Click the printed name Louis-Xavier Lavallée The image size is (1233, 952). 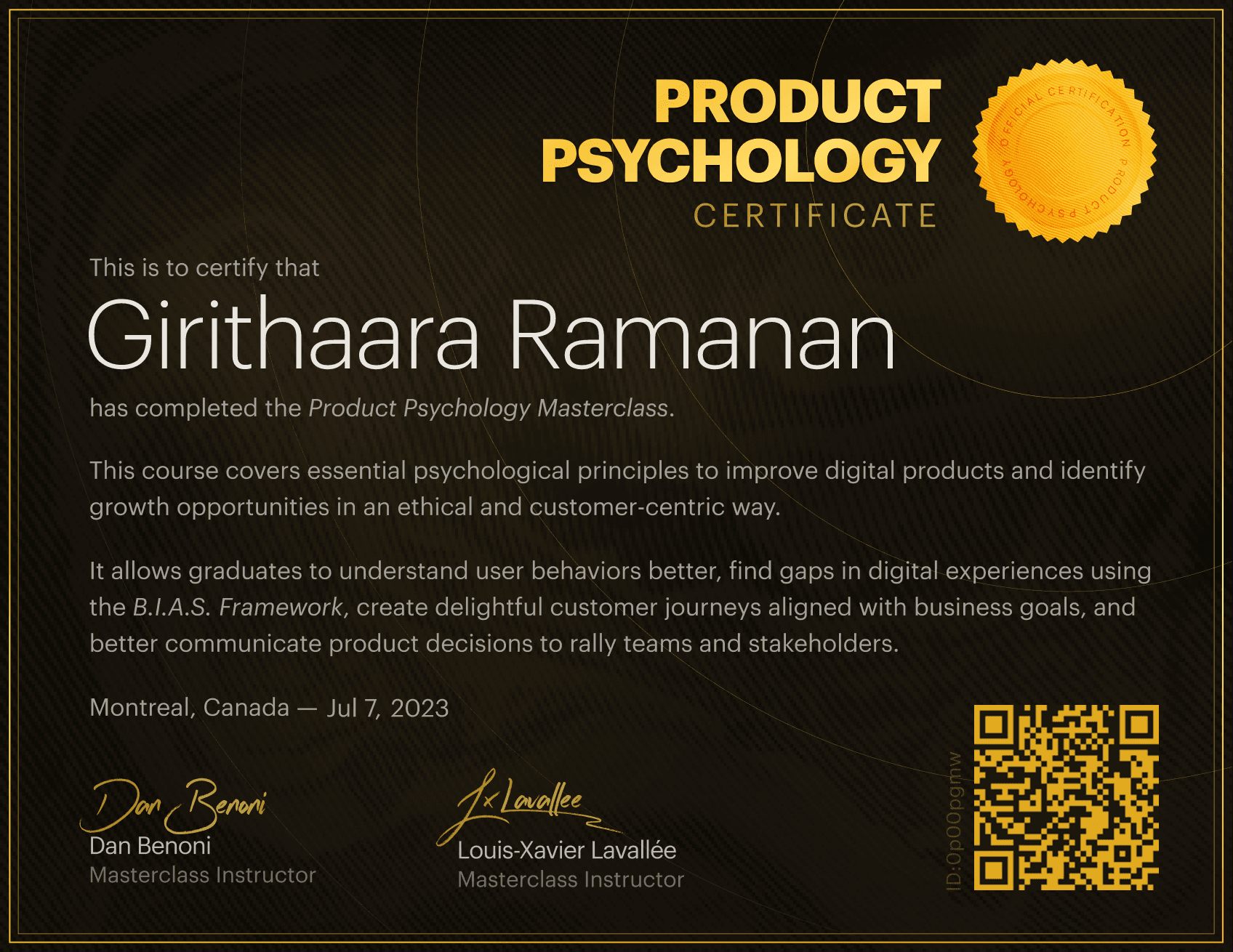tap(566, 850)
